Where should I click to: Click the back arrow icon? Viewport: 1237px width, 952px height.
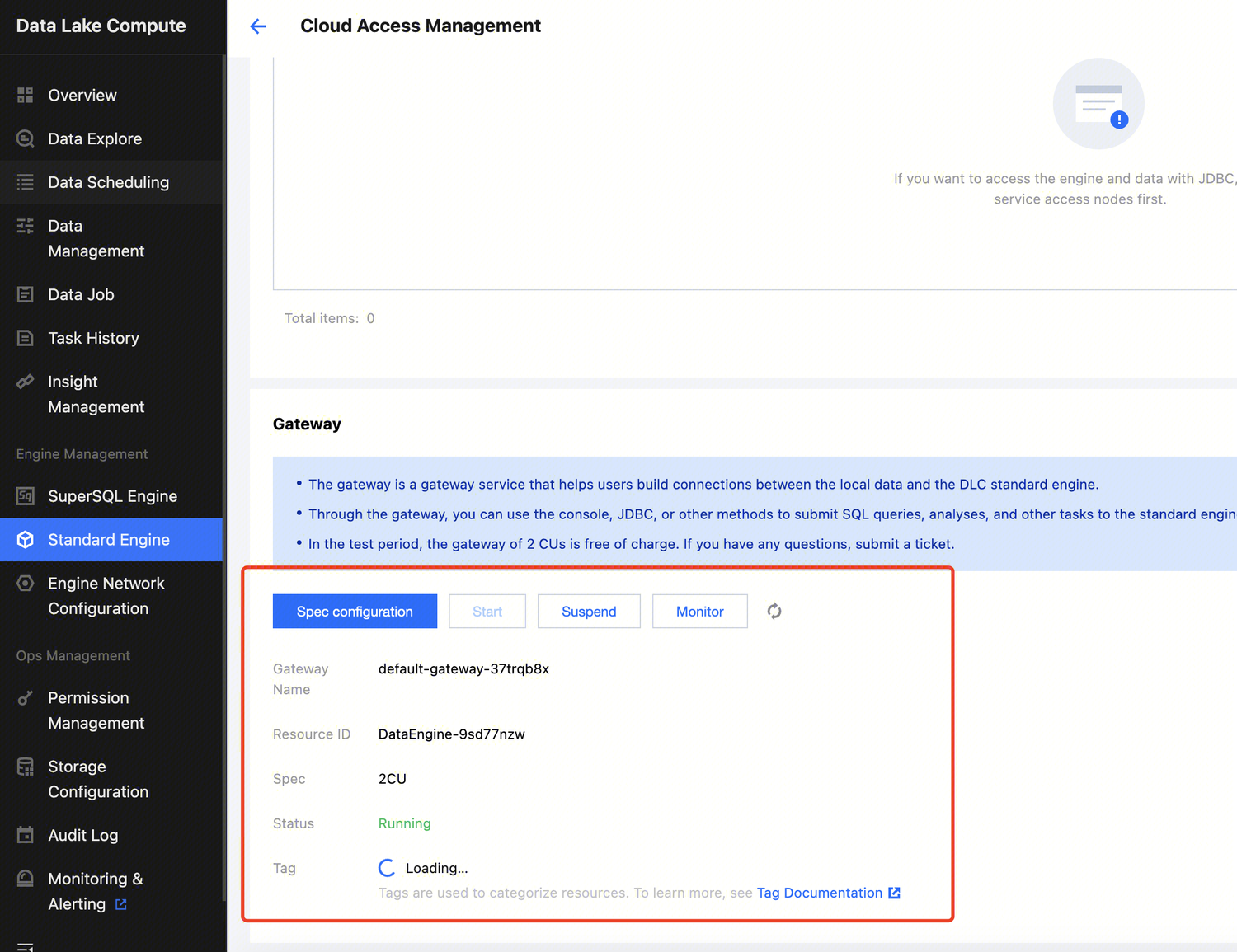[258, 26]
